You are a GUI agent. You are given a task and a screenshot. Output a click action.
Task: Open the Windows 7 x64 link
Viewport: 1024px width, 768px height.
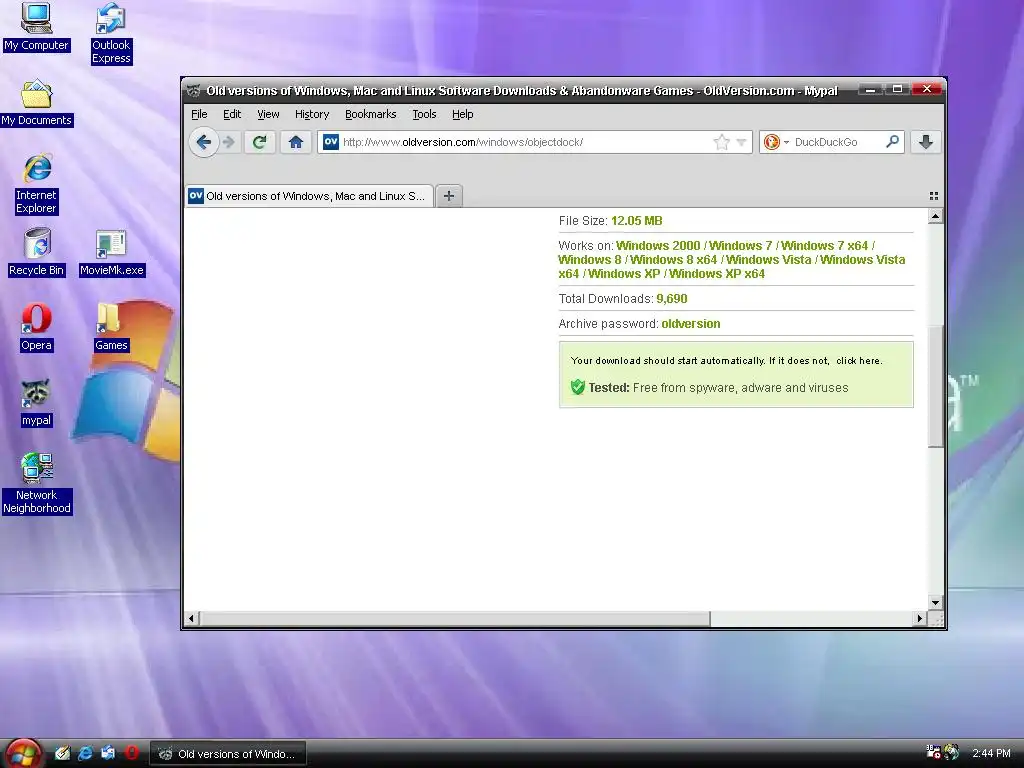point(824,246)
